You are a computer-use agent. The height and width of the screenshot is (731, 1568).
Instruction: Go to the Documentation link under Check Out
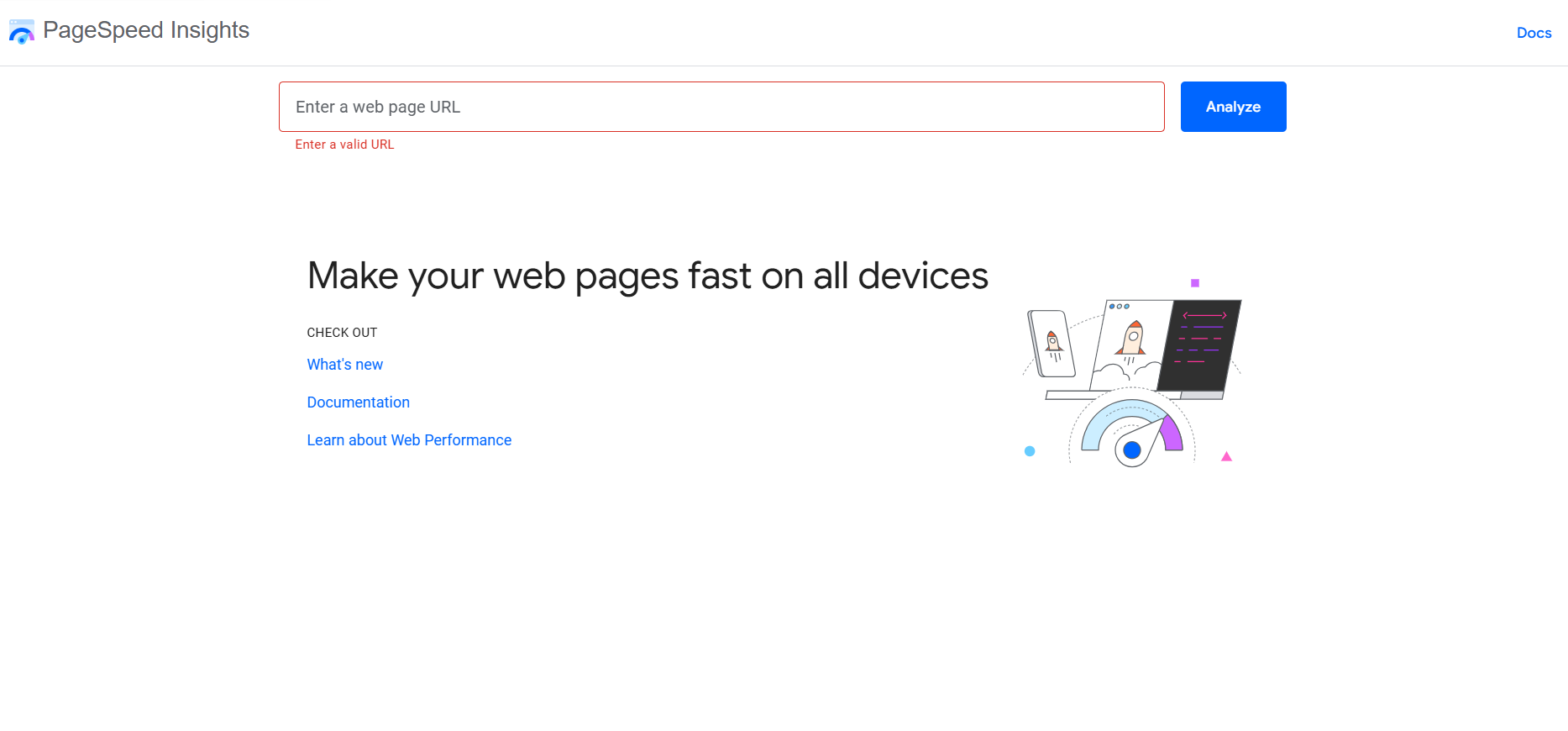[358, 402]
